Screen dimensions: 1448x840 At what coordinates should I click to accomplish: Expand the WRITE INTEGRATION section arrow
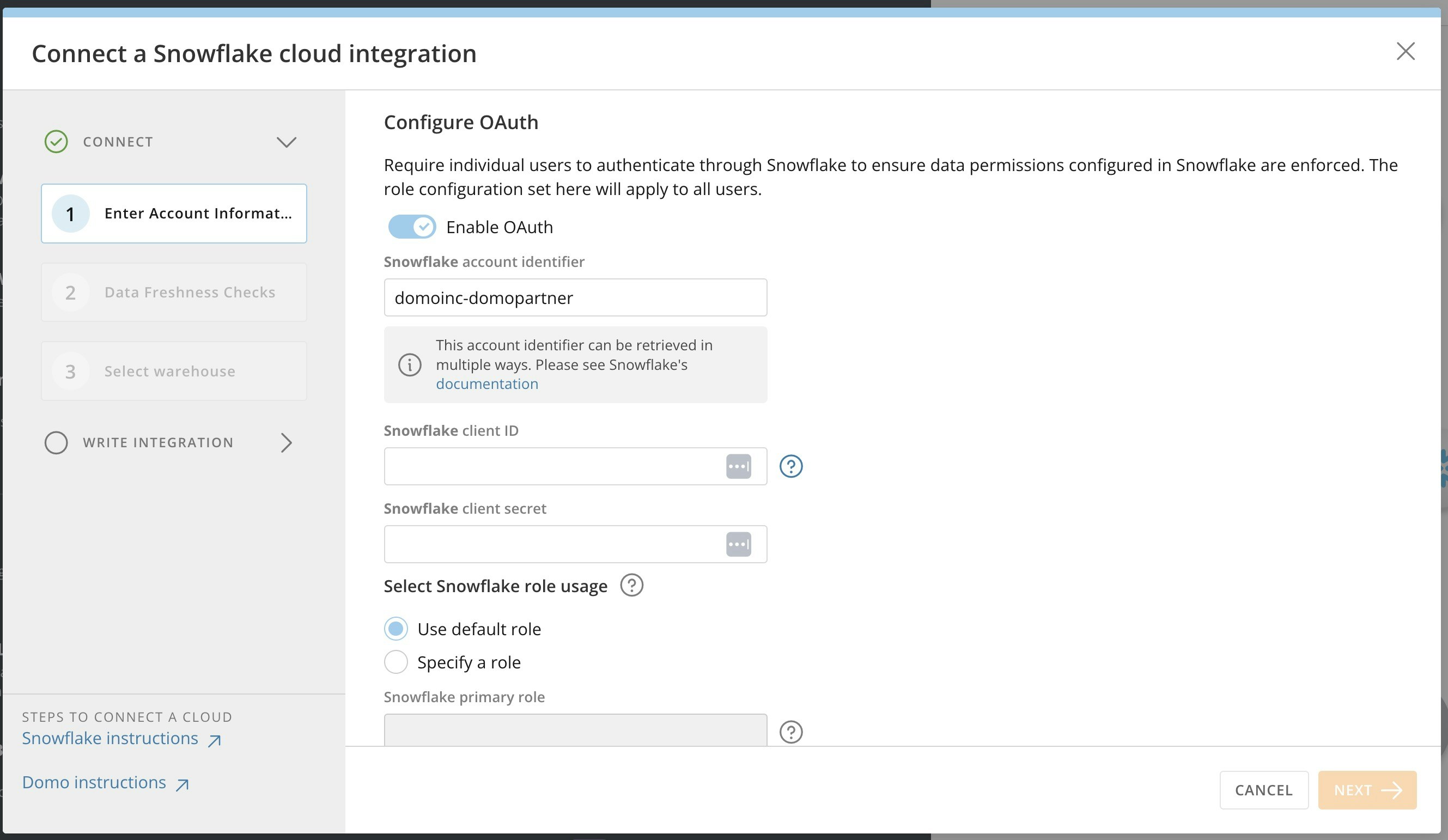click(x=286, y=442)
